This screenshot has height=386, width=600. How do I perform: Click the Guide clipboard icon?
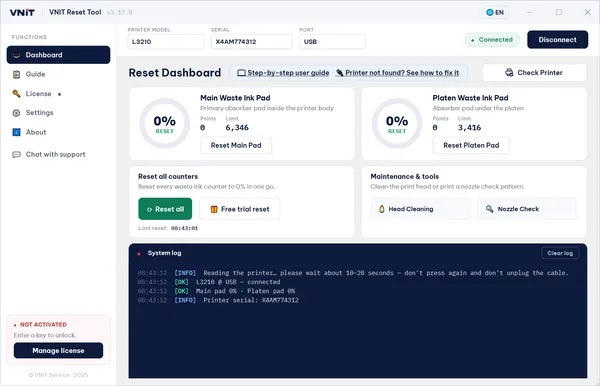16,74
